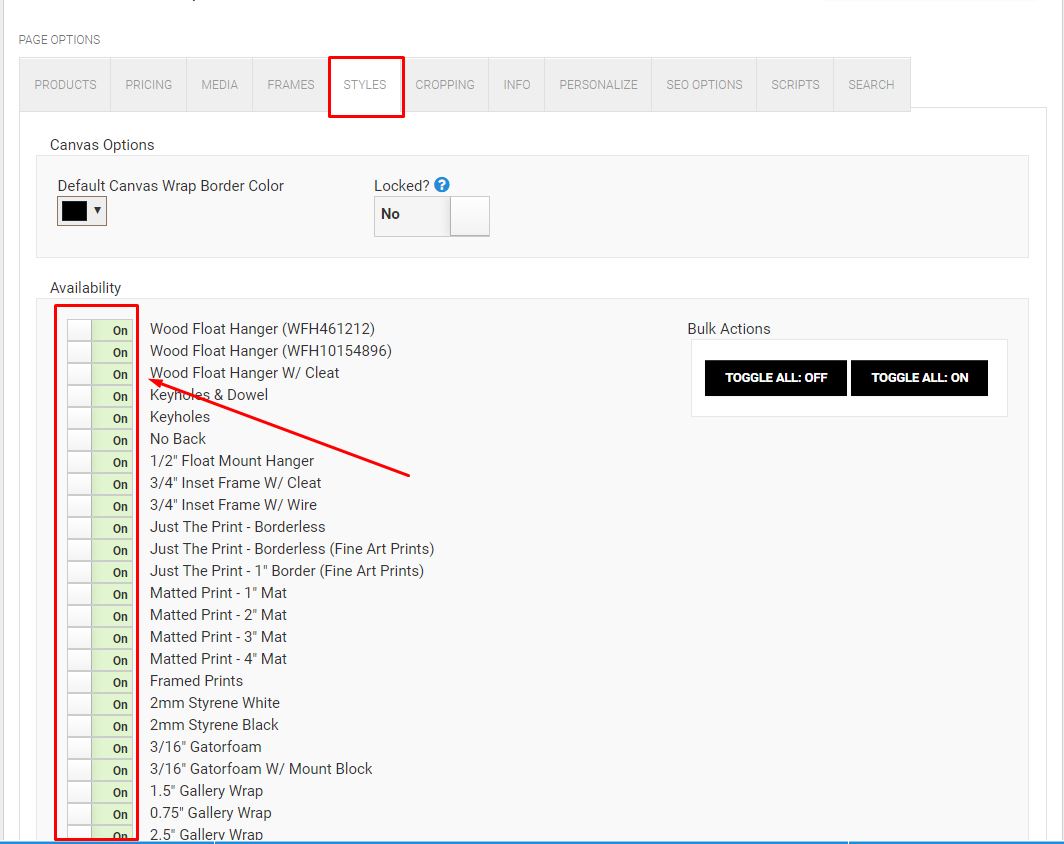Open the SEO Options tab
Screen dimensions: 1064x844
pos(704,85)
